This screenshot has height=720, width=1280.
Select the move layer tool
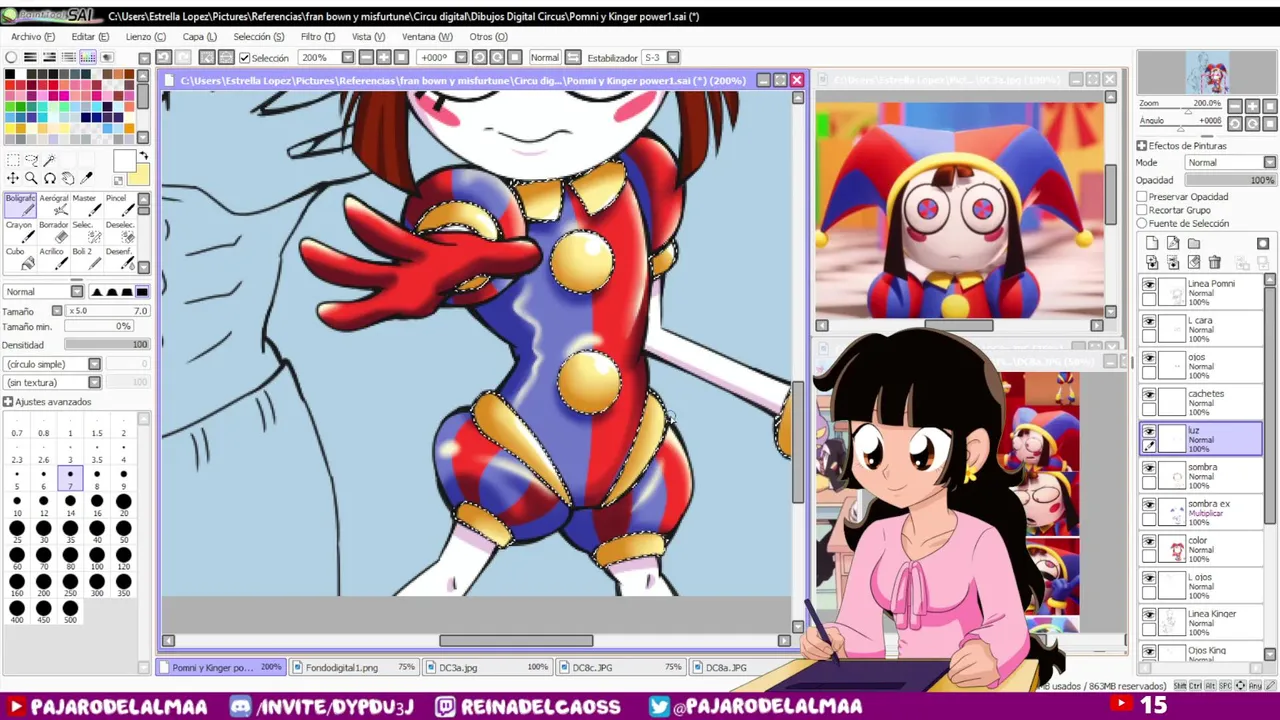pyautogui.click(x=13, y=179)
